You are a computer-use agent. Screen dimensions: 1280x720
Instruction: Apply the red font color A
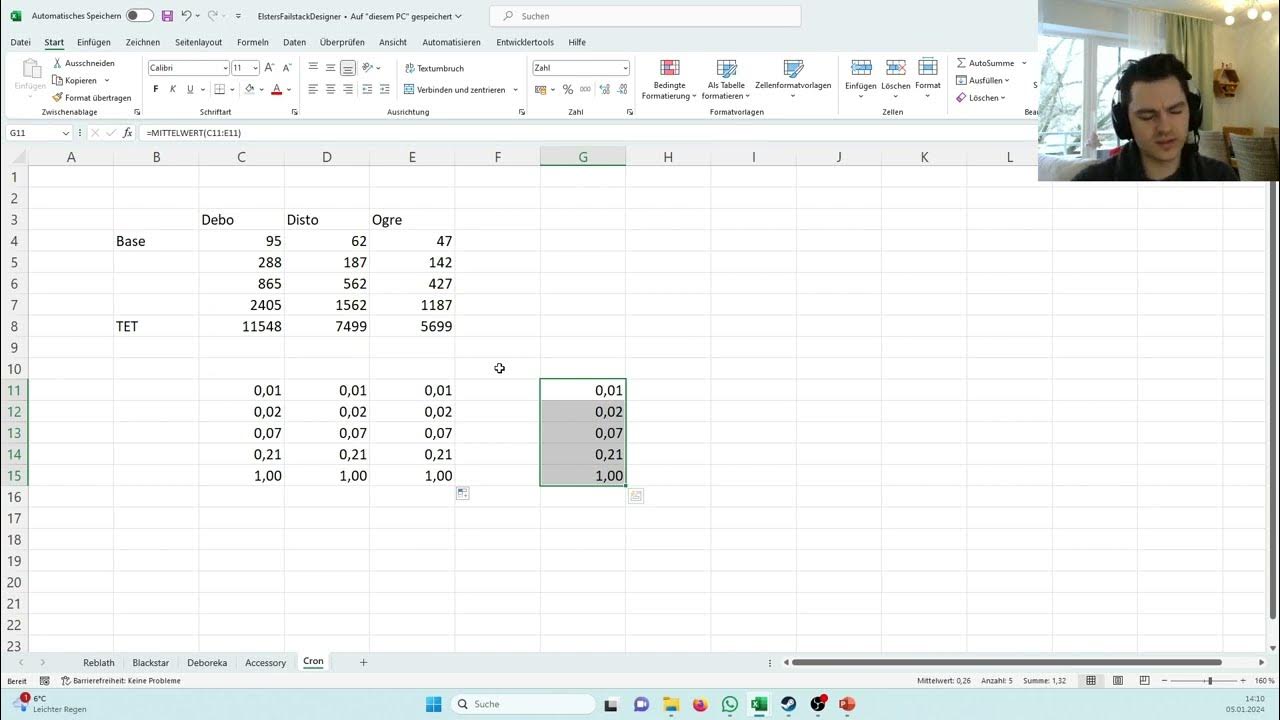click(x=277, y=89)
